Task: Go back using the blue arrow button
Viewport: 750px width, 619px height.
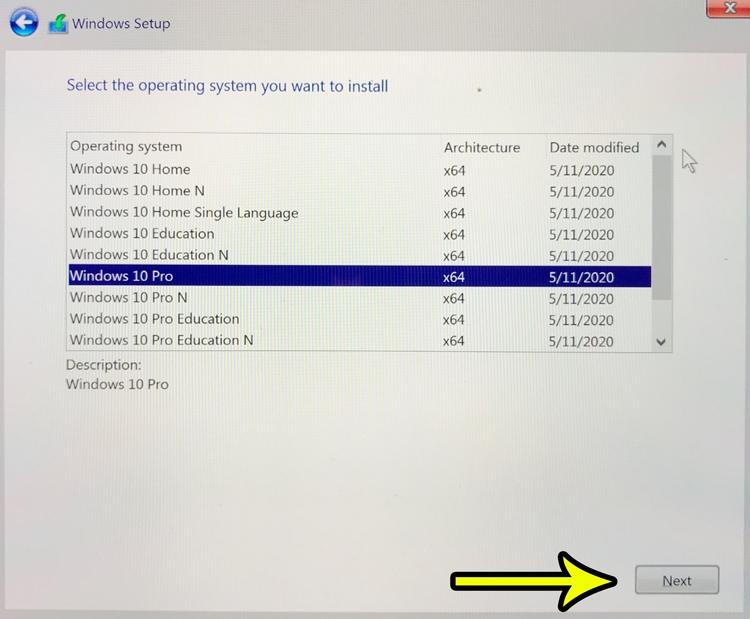Action: click(24, 22)
